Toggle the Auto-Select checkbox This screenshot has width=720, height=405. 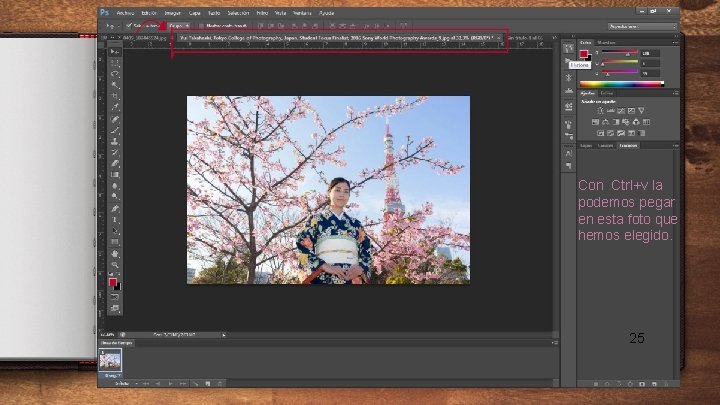point(129,26)
